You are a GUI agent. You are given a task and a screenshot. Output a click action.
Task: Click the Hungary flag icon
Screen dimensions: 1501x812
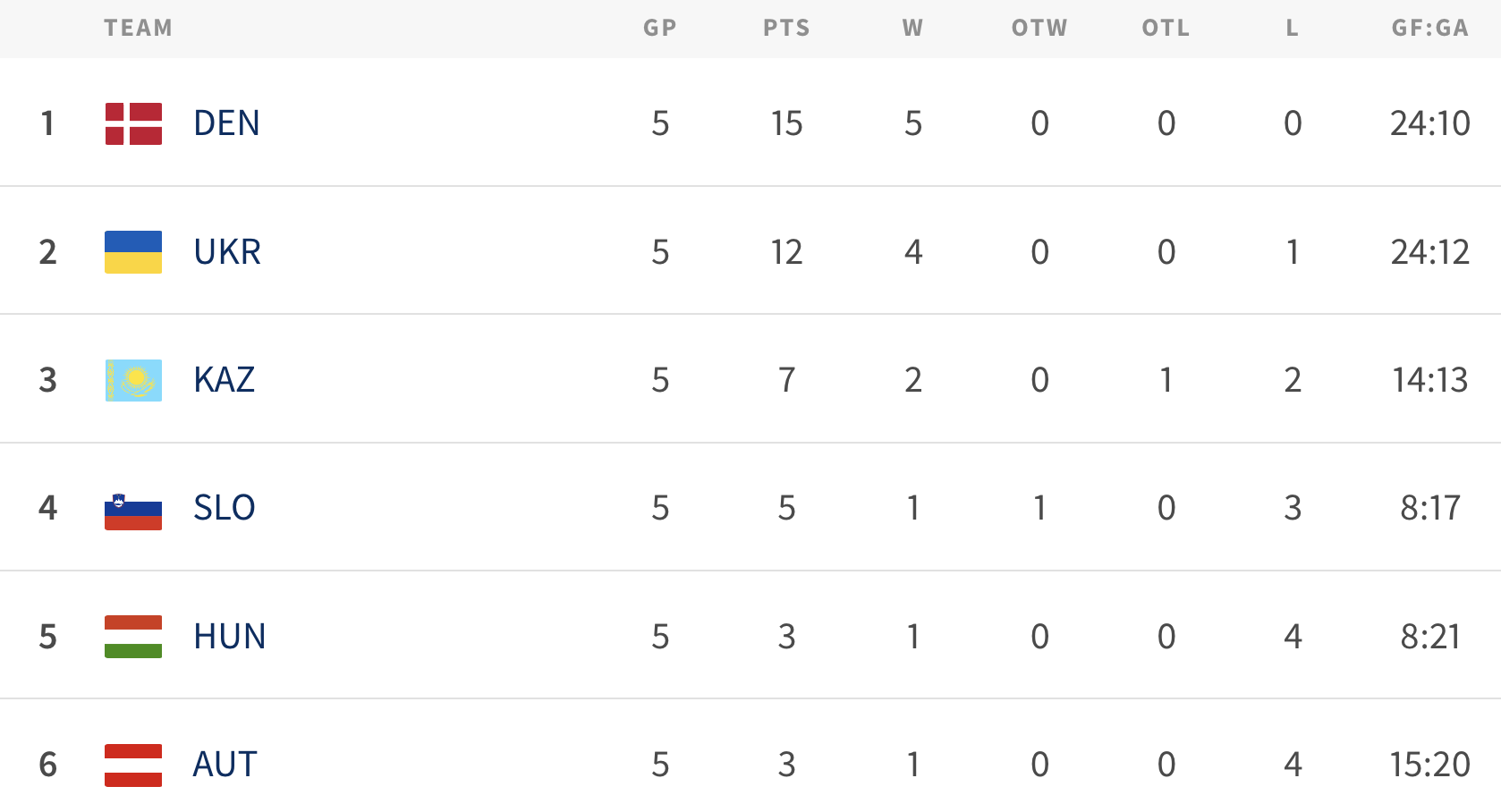133,637
